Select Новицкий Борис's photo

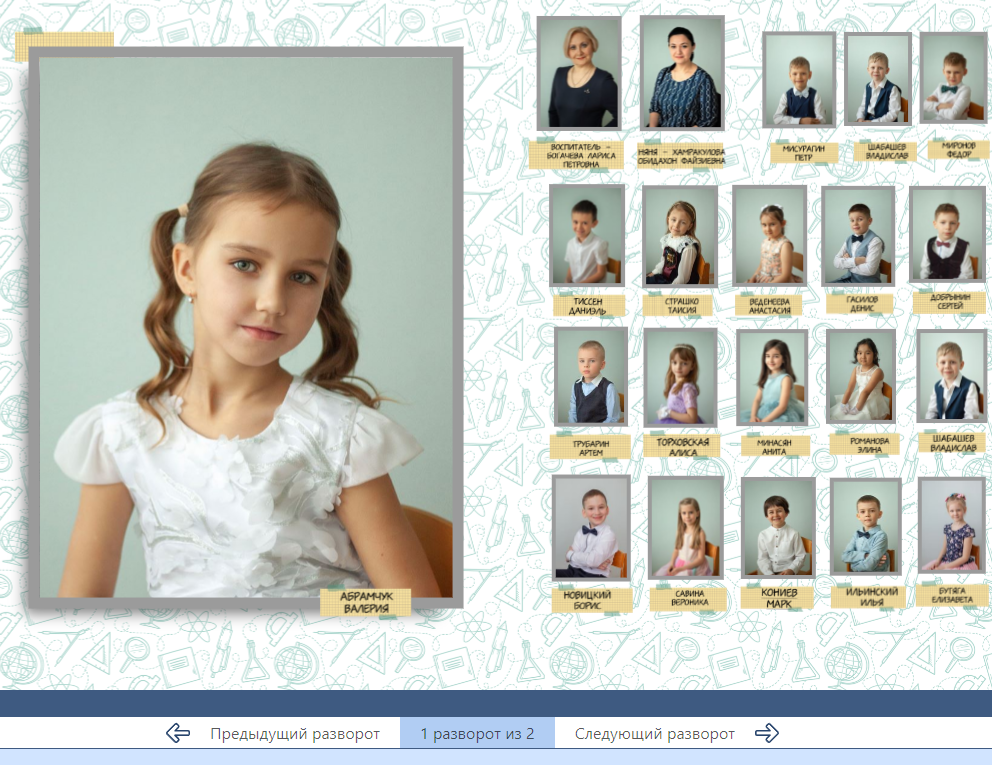tap(590, 527)
